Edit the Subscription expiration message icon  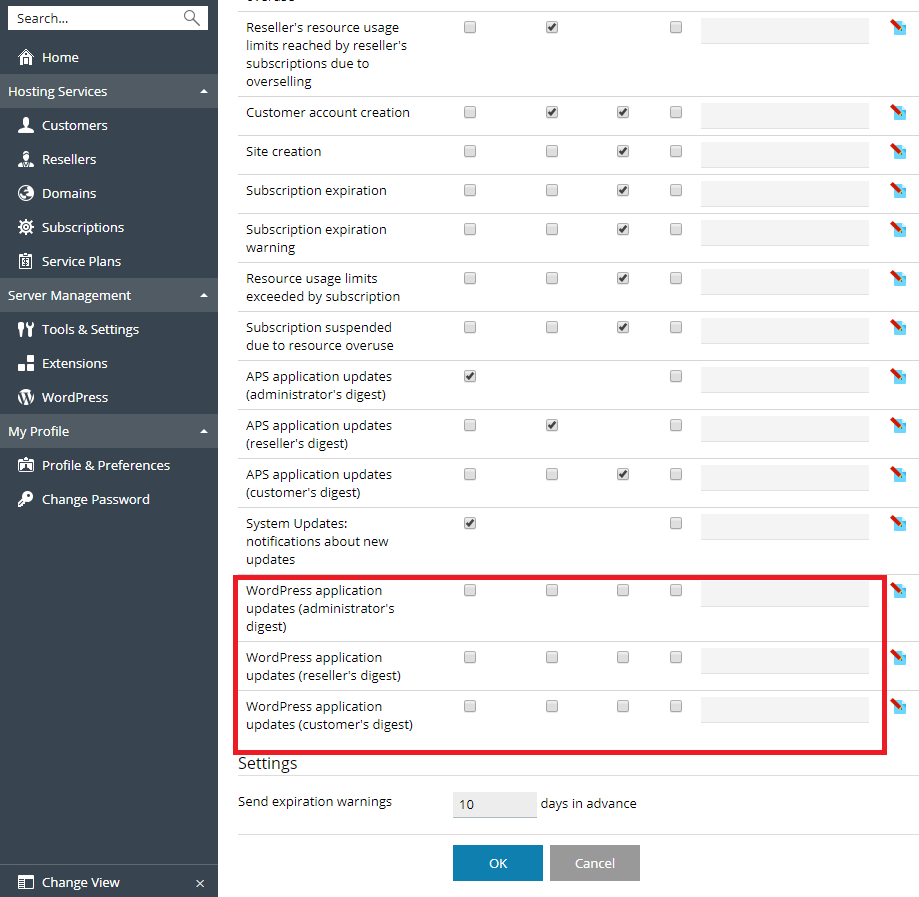[898, 190]
